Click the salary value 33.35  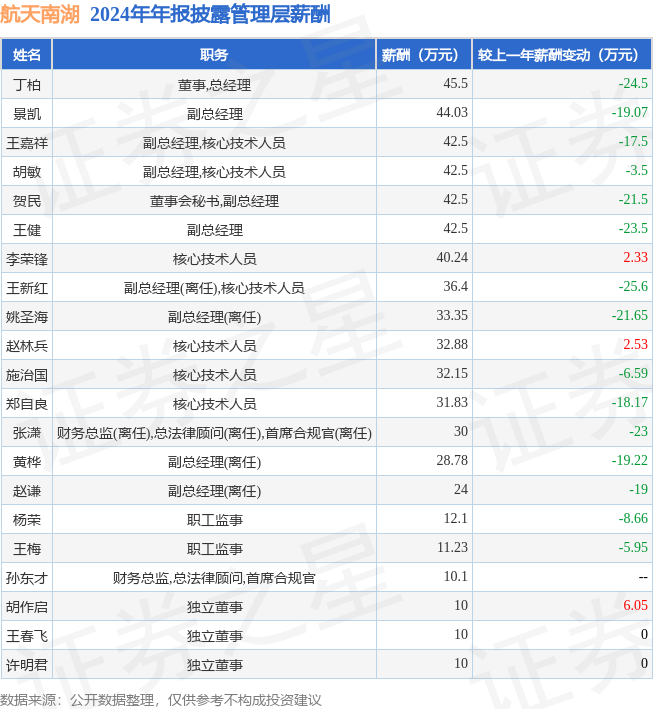(452, 315)
